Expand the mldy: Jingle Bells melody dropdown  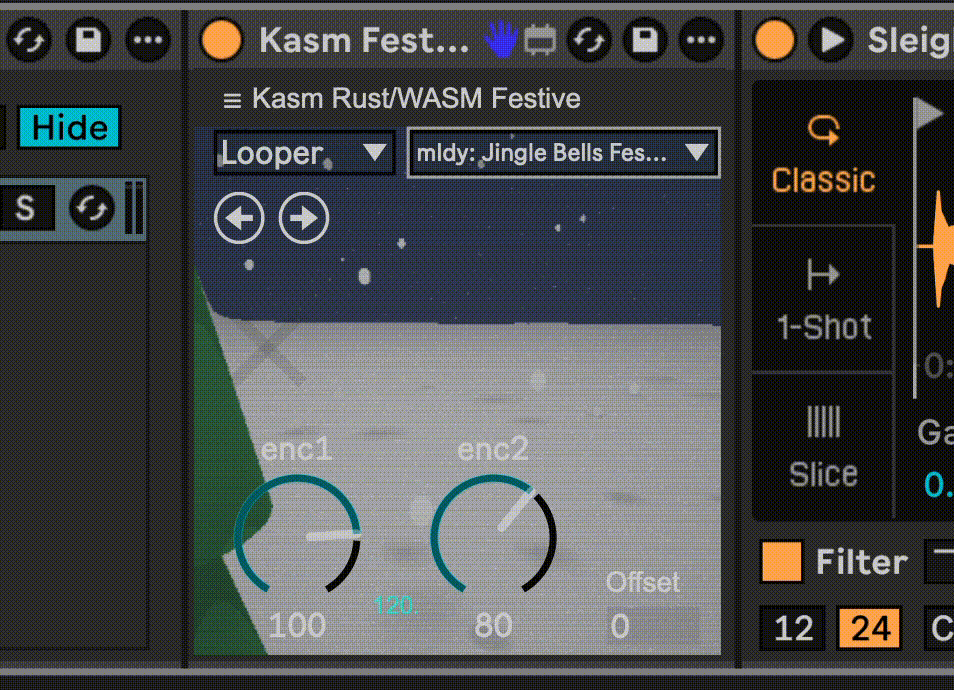click(x=563, y=153)
